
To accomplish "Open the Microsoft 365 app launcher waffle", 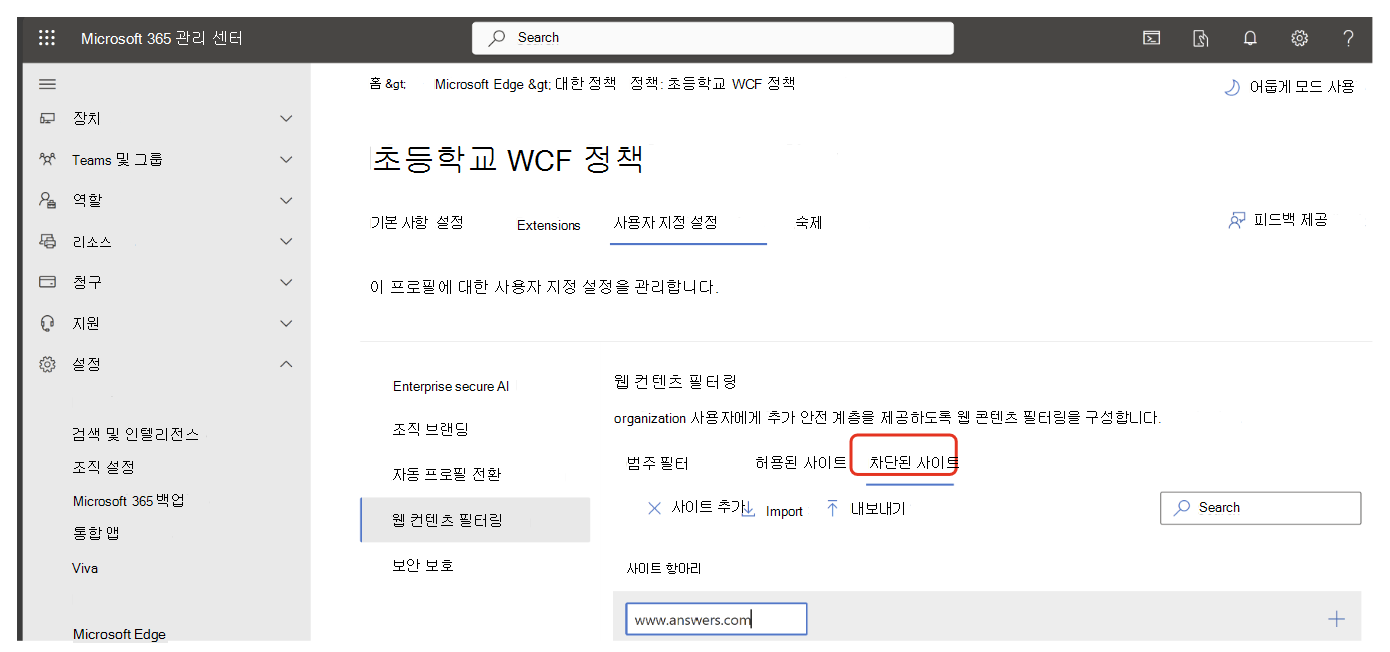I will coord(46,38).
